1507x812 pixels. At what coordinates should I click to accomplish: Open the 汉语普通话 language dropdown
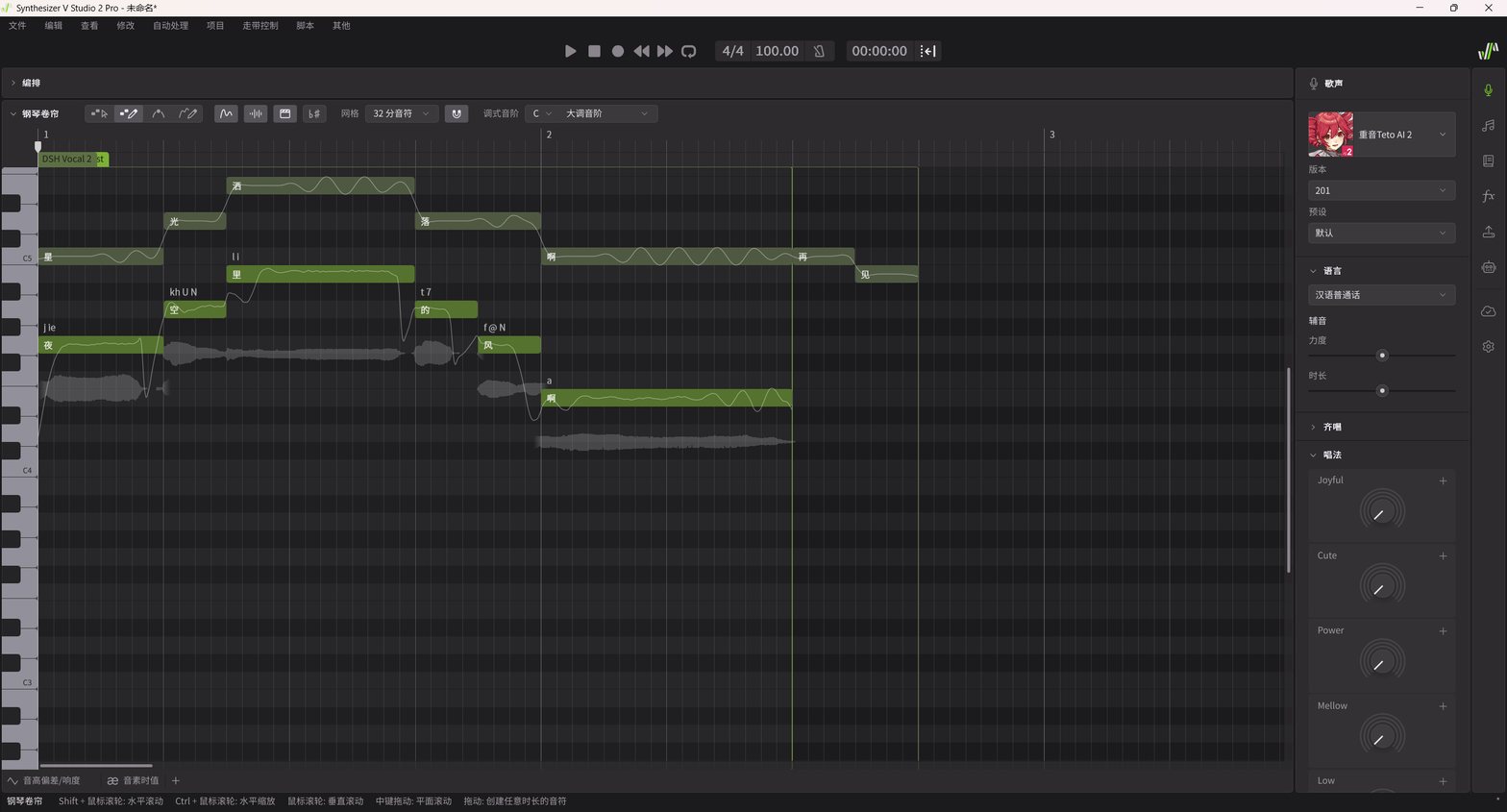[x=1382, y=295]
